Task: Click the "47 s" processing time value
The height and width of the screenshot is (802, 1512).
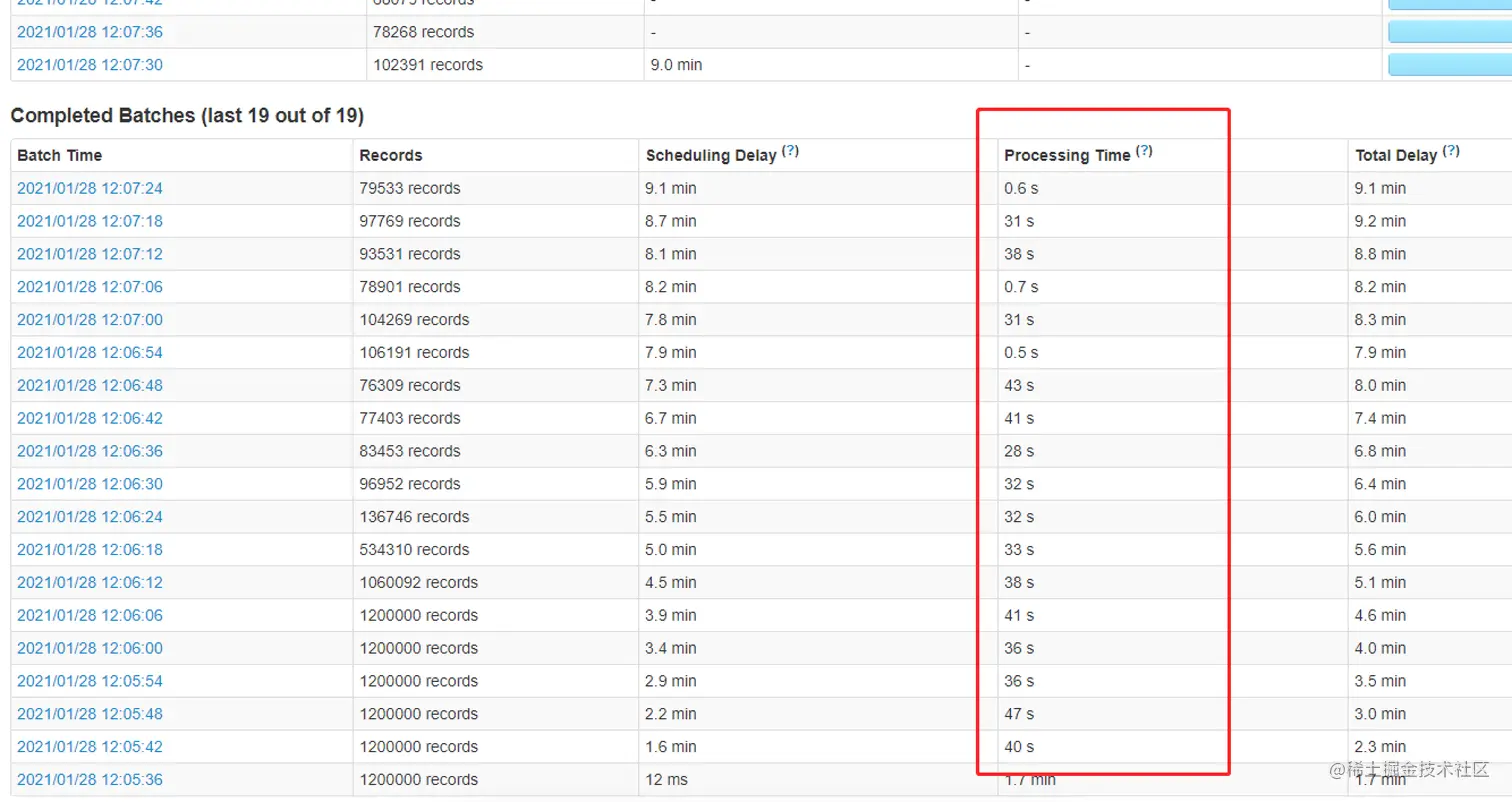Action: [x=1019, y=714]
